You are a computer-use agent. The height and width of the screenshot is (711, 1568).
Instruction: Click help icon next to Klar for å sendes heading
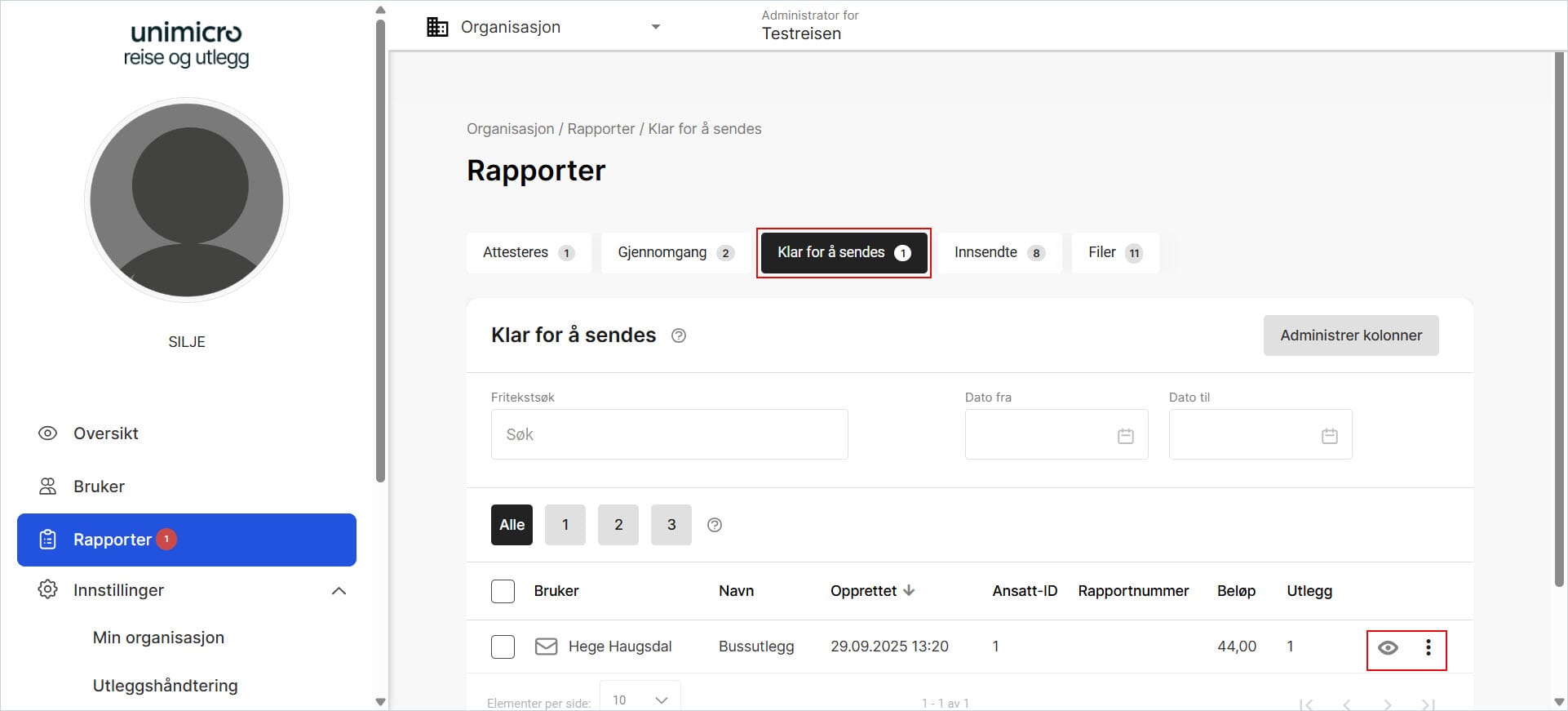click(x=678, y=336)
